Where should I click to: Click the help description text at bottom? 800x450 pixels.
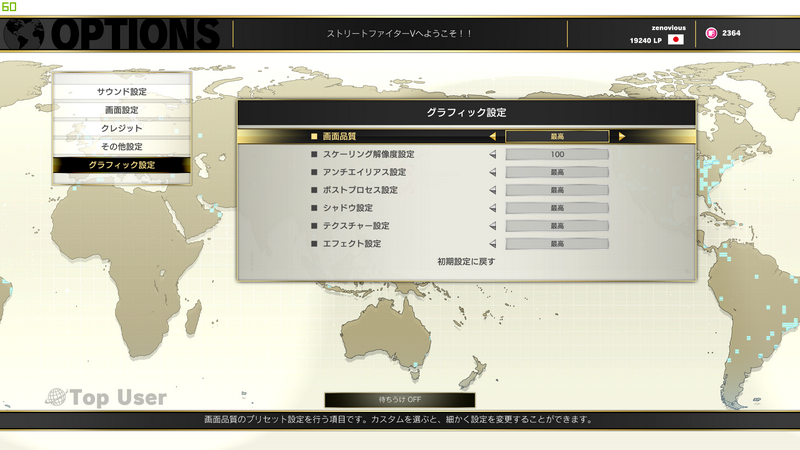399,419
